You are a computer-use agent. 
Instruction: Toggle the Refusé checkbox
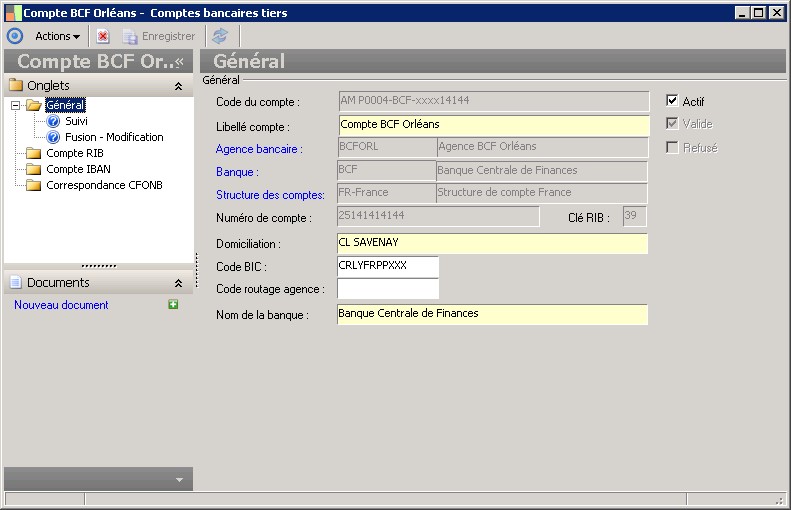click(672, 147)
